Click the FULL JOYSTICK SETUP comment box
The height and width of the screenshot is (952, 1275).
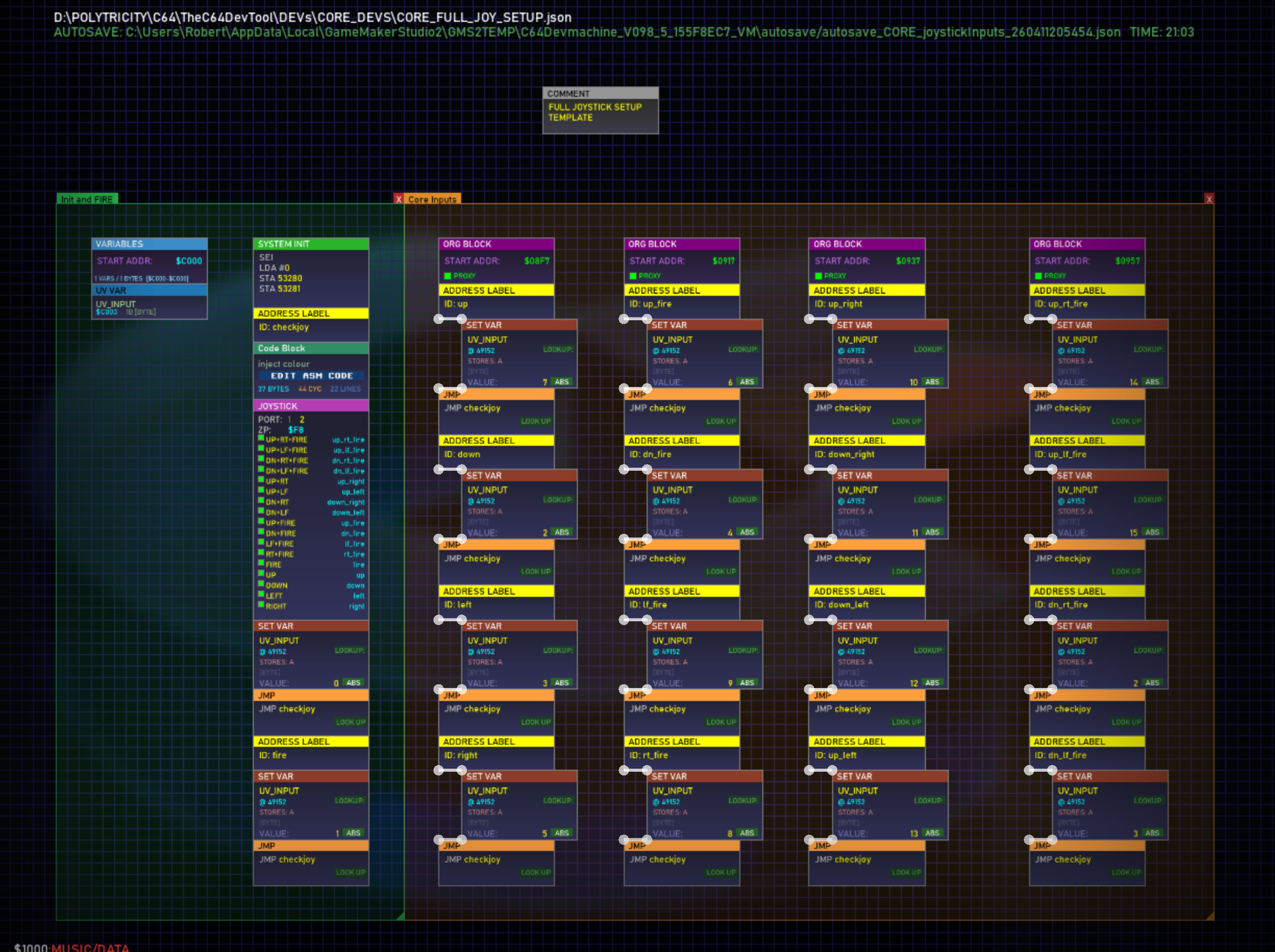click(x=600, y=112)
